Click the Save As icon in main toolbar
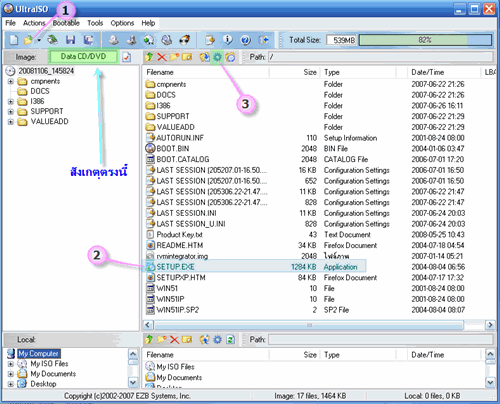The height and width of the screenshot is (404, 500). [x=88, y=40]
